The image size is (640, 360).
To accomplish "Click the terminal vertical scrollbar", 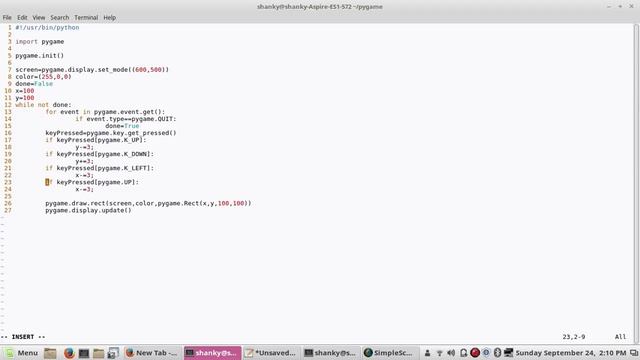I will click(x=636, y=184).
